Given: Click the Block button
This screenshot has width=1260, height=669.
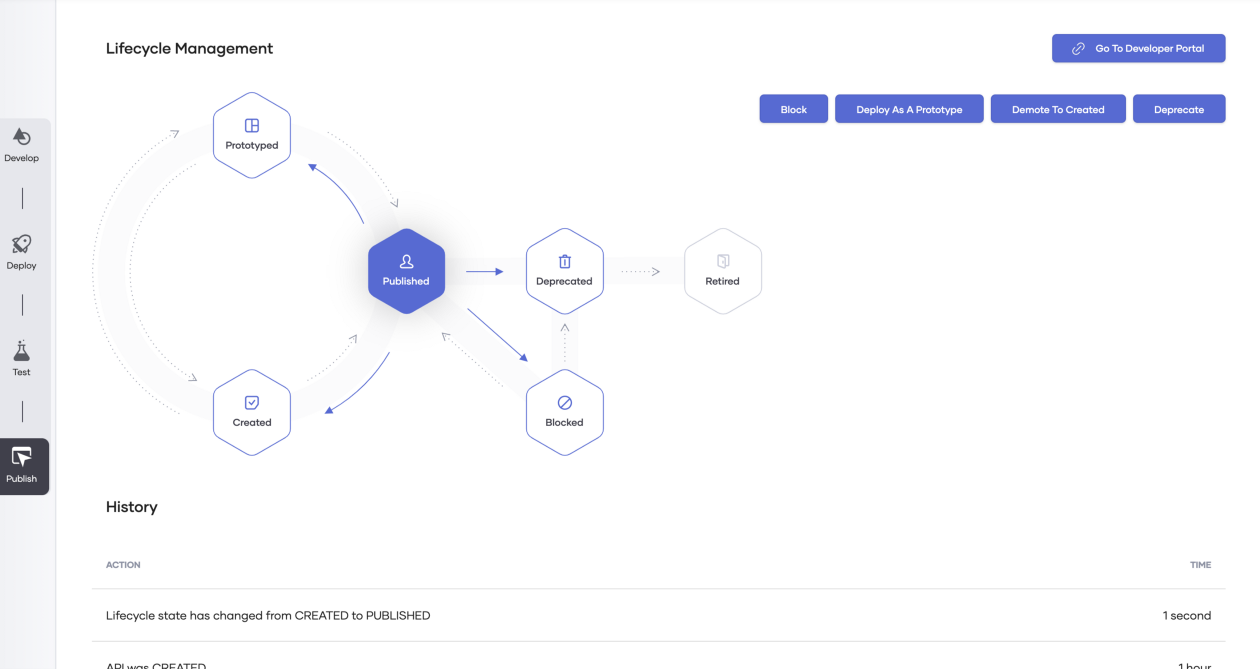Looking at the screenshot, I should [x=794, y=109].
